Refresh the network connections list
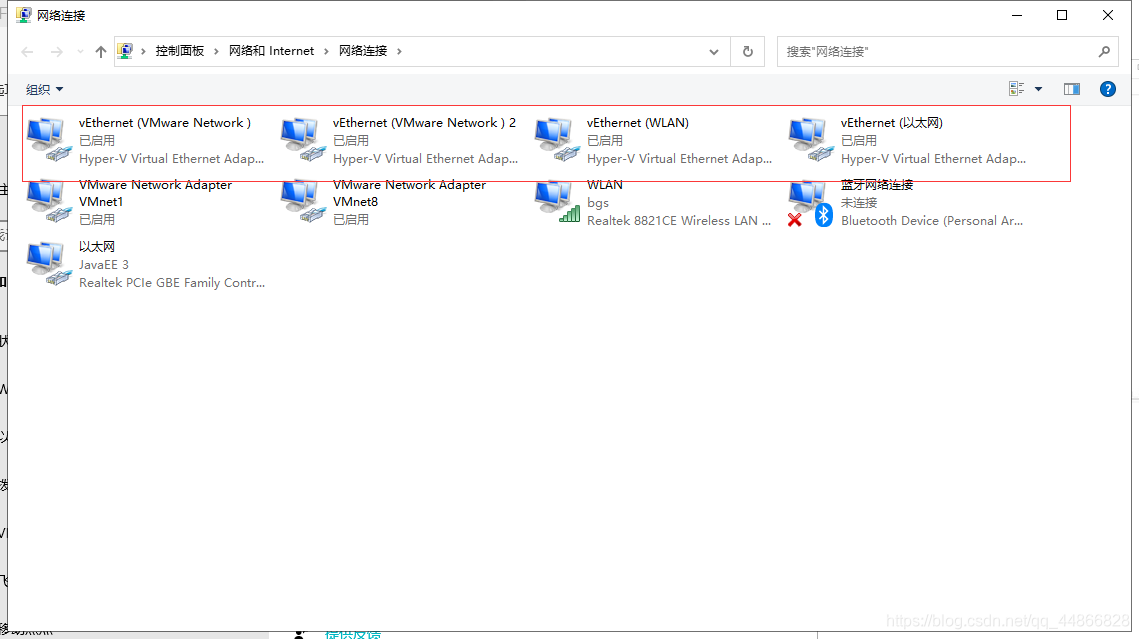 pos(747,52)
